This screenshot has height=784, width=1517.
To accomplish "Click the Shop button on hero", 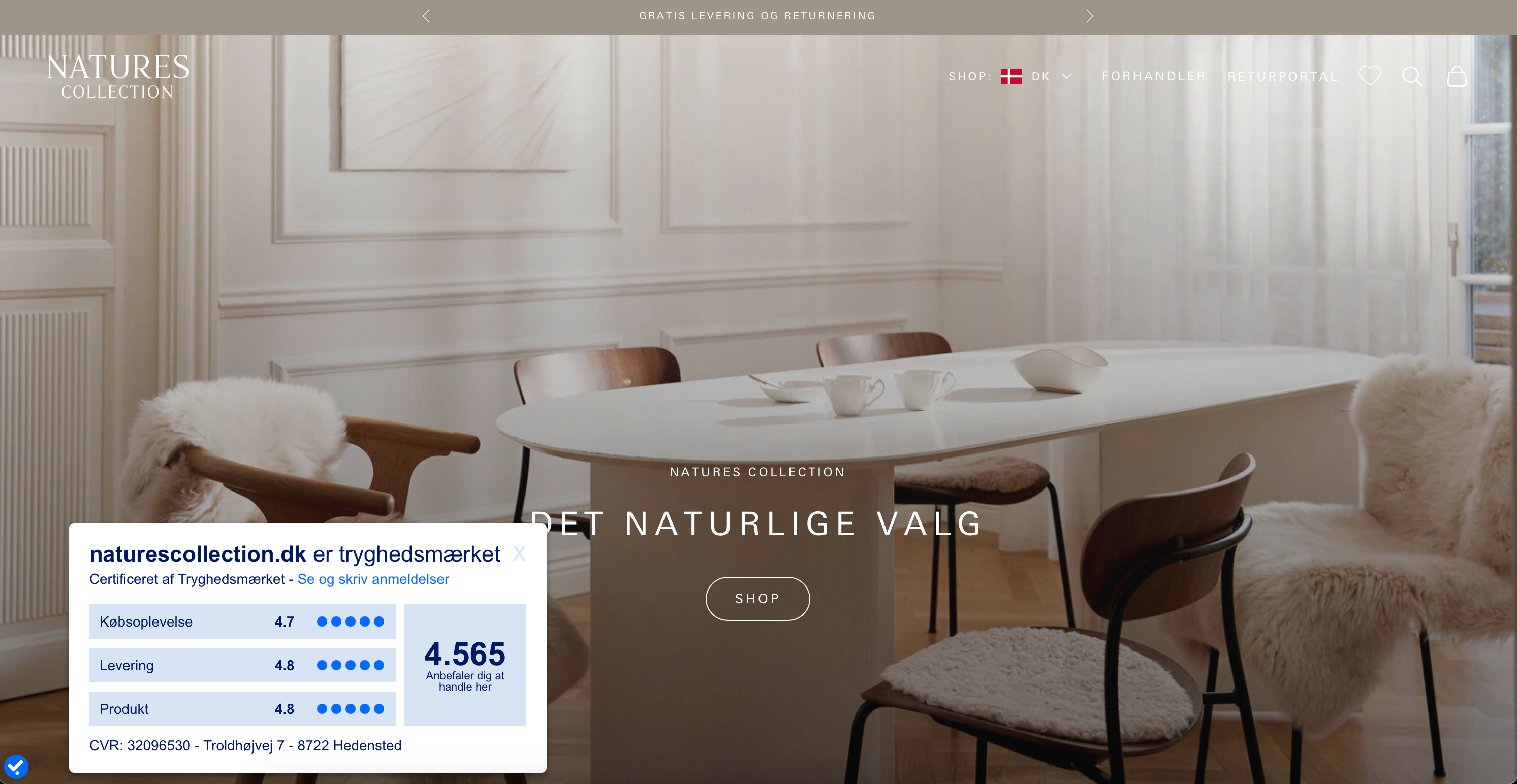I will pyautogui.click(x=757, y=599).
